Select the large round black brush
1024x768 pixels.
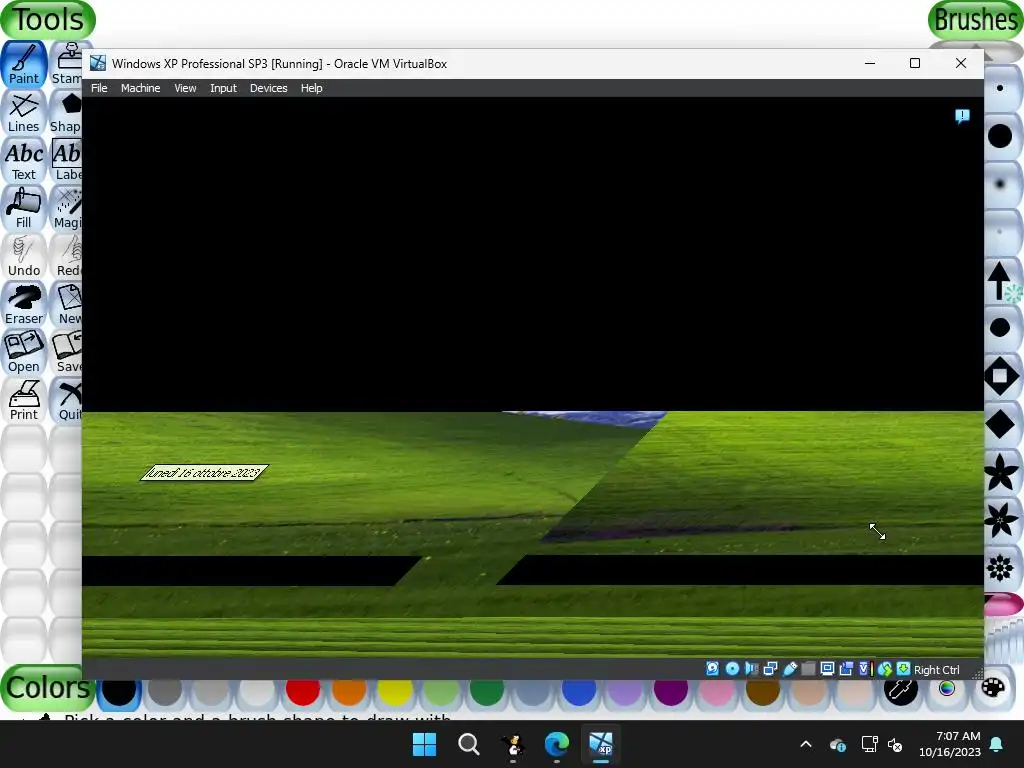[1000, 136]
